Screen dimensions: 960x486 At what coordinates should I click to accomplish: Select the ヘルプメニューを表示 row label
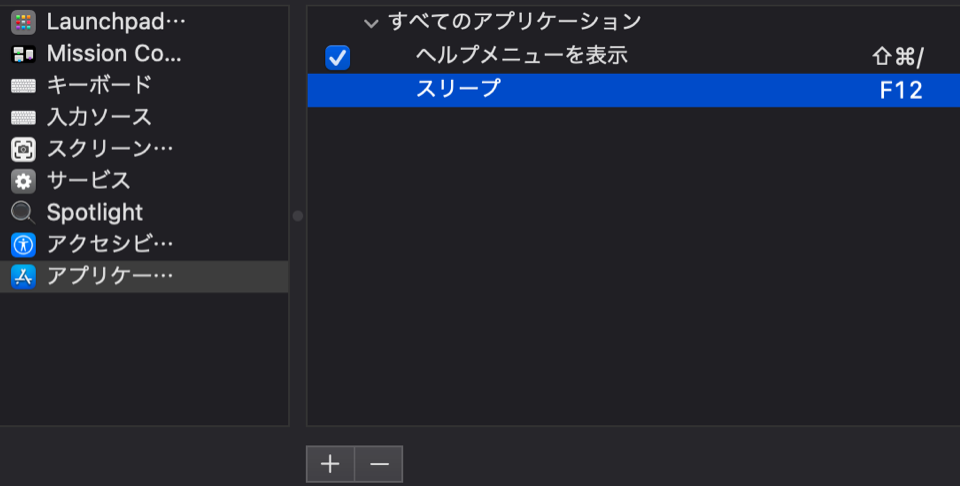(521, 57)
